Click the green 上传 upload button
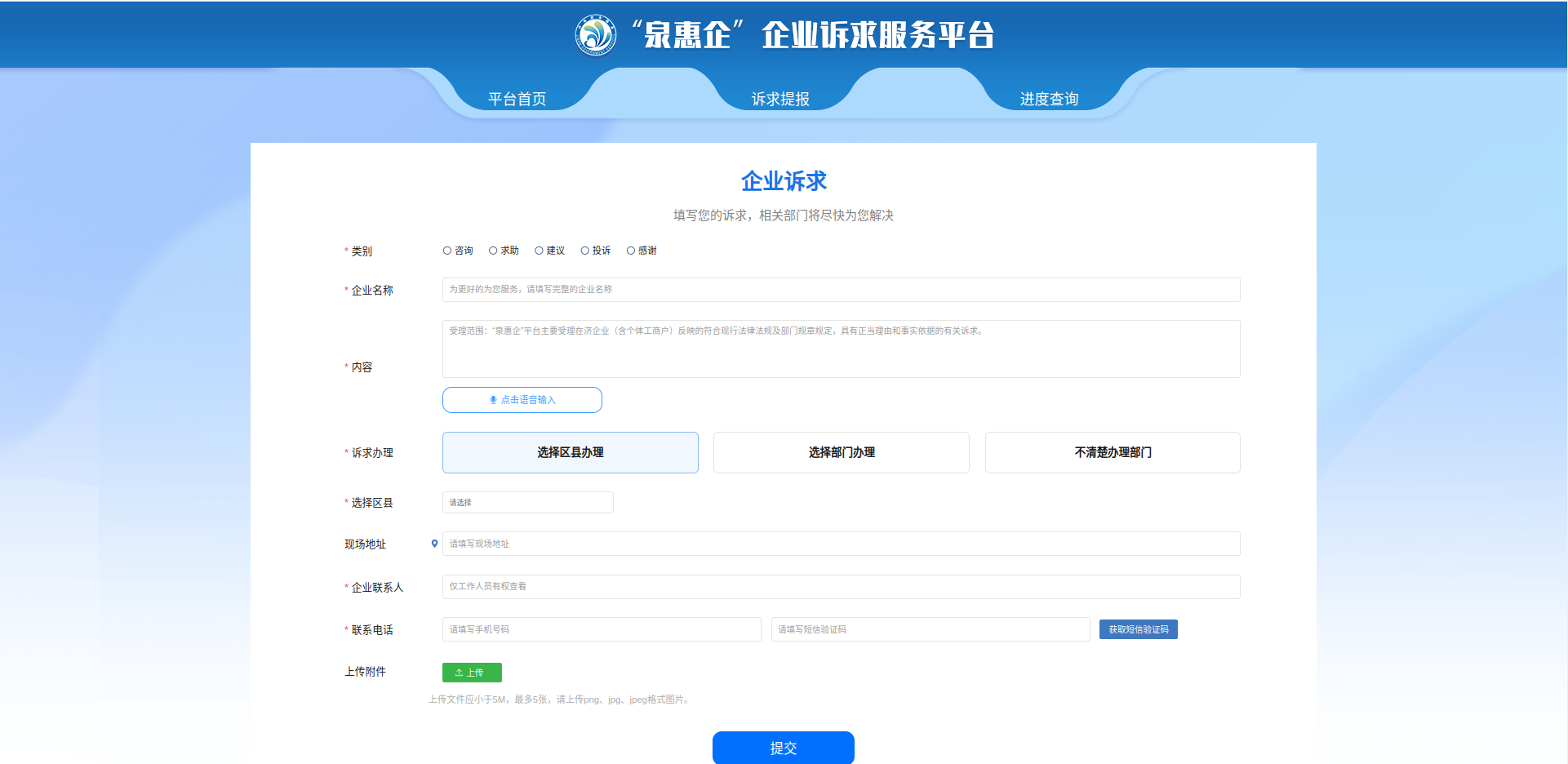 [x=472, y=673]
